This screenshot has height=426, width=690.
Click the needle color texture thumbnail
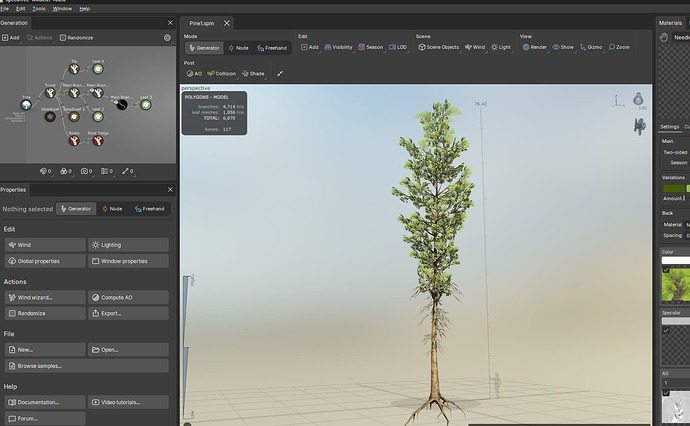point(676,284)
